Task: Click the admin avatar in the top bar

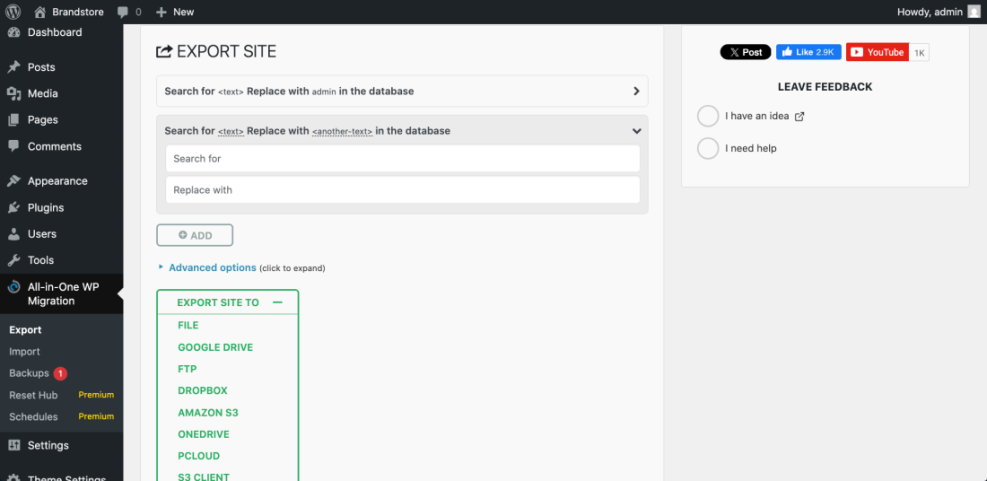Action: point(974,11)
